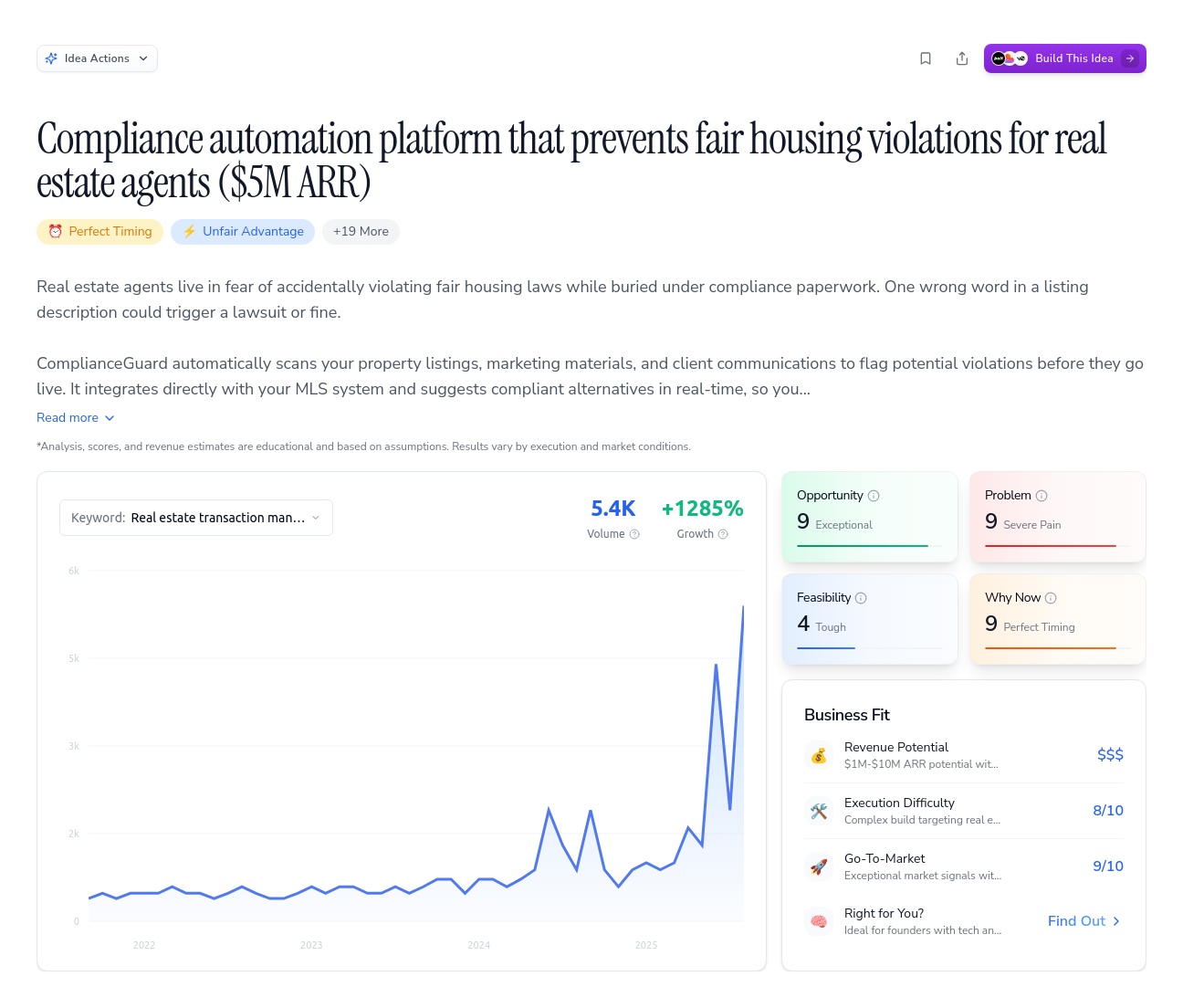Select the Perfect Timing tag

99,232
